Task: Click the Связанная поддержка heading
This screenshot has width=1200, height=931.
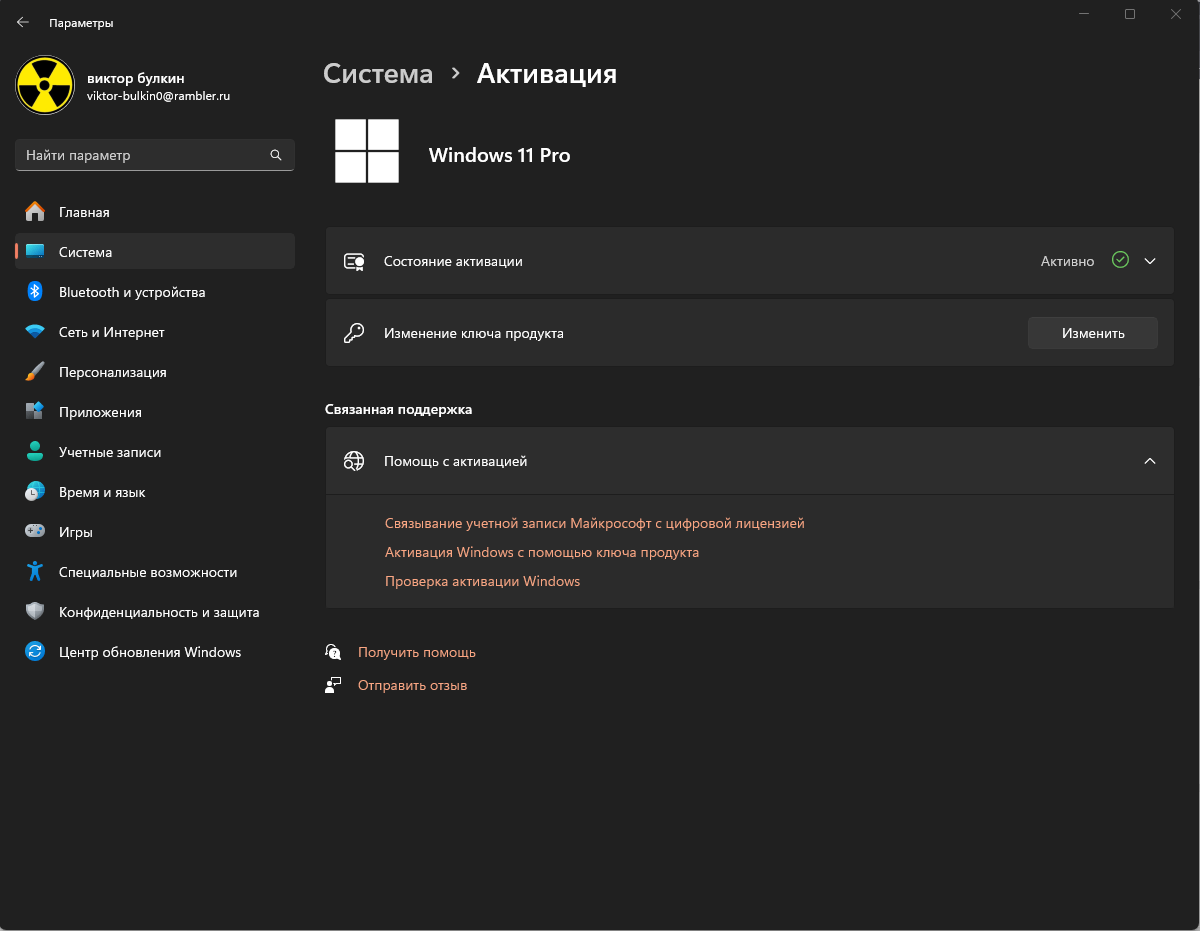Action: point(399,409)
